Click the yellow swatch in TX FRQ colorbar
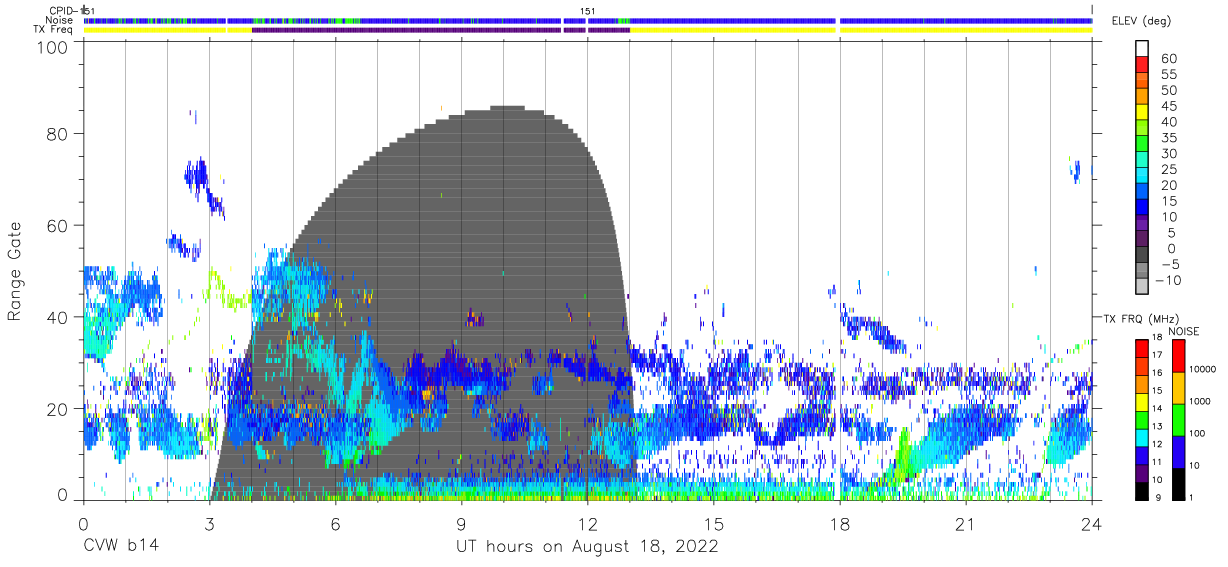Viewport: 1228px width, 567px height. 1141,402
